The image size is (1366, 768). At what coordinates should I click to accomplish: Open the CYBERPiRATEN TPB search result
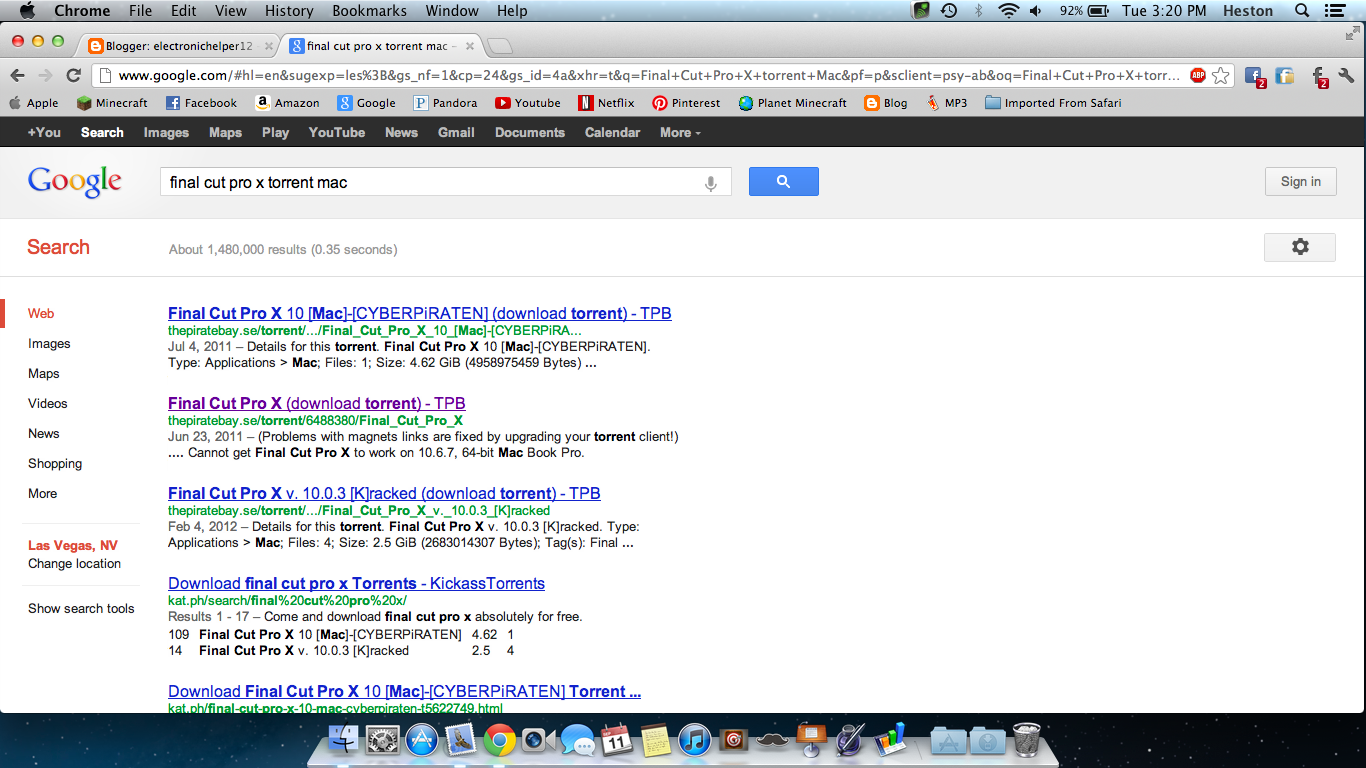(x=419, y=313)
